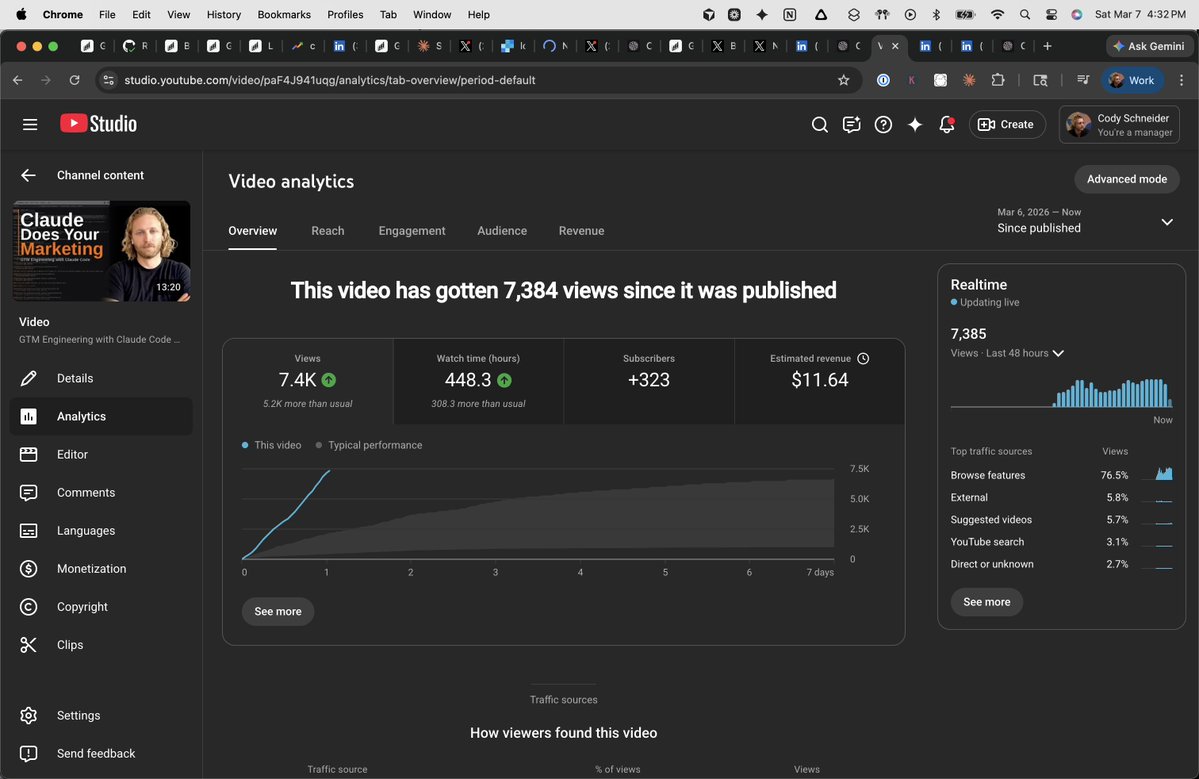The height and width of the screenshot is (779, 1199).
Task: Click the This video chart legend
Action: point(271,445)
